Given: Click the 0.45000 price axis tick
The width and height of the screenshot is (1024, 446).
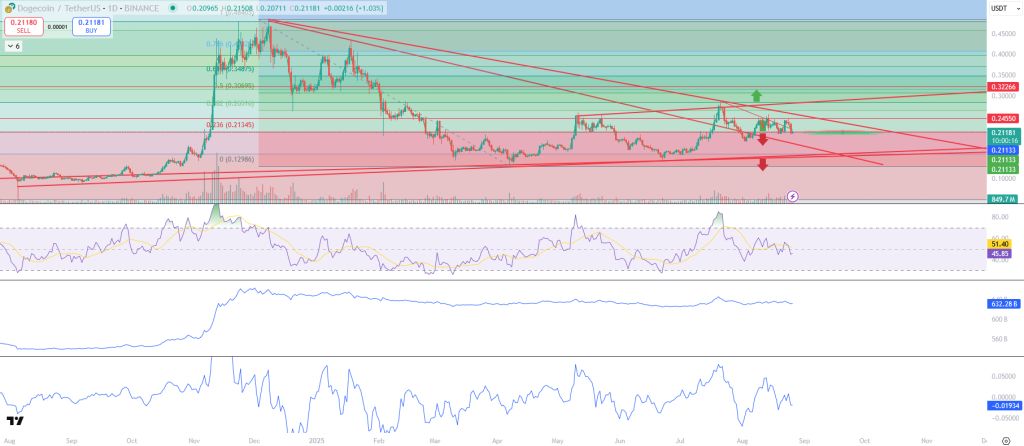Looking at the screenshot, I should 1005,35.
